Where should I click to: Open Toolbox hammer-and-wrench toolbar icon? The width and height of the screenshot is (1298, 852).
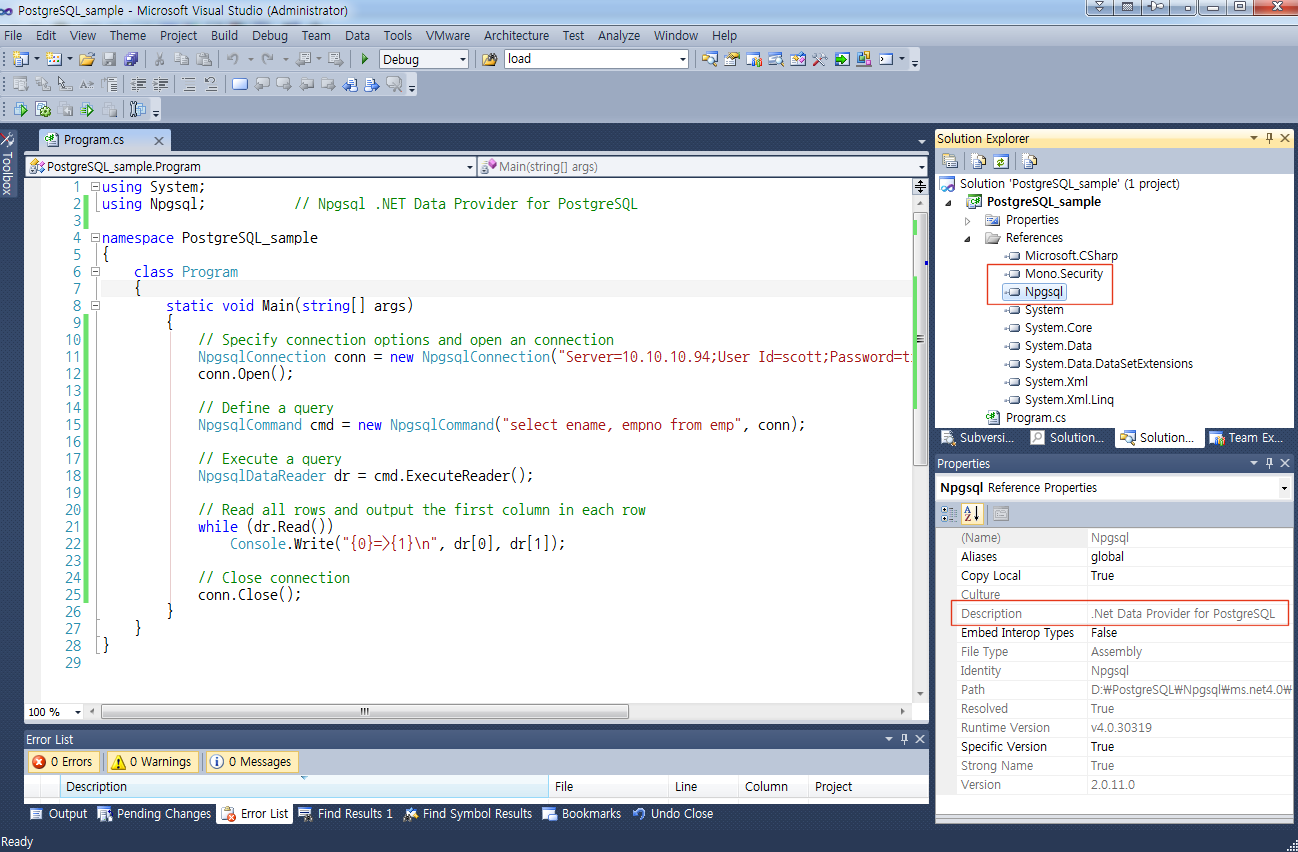[819, 59]
